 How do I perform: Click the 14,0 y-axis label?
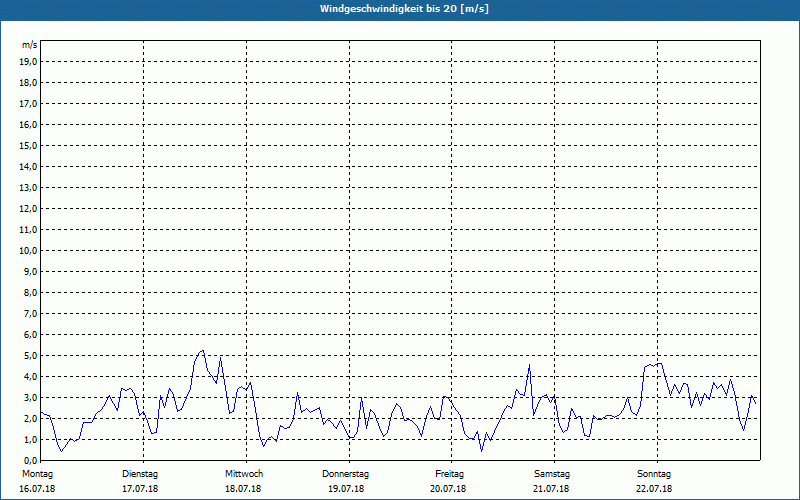29,167
